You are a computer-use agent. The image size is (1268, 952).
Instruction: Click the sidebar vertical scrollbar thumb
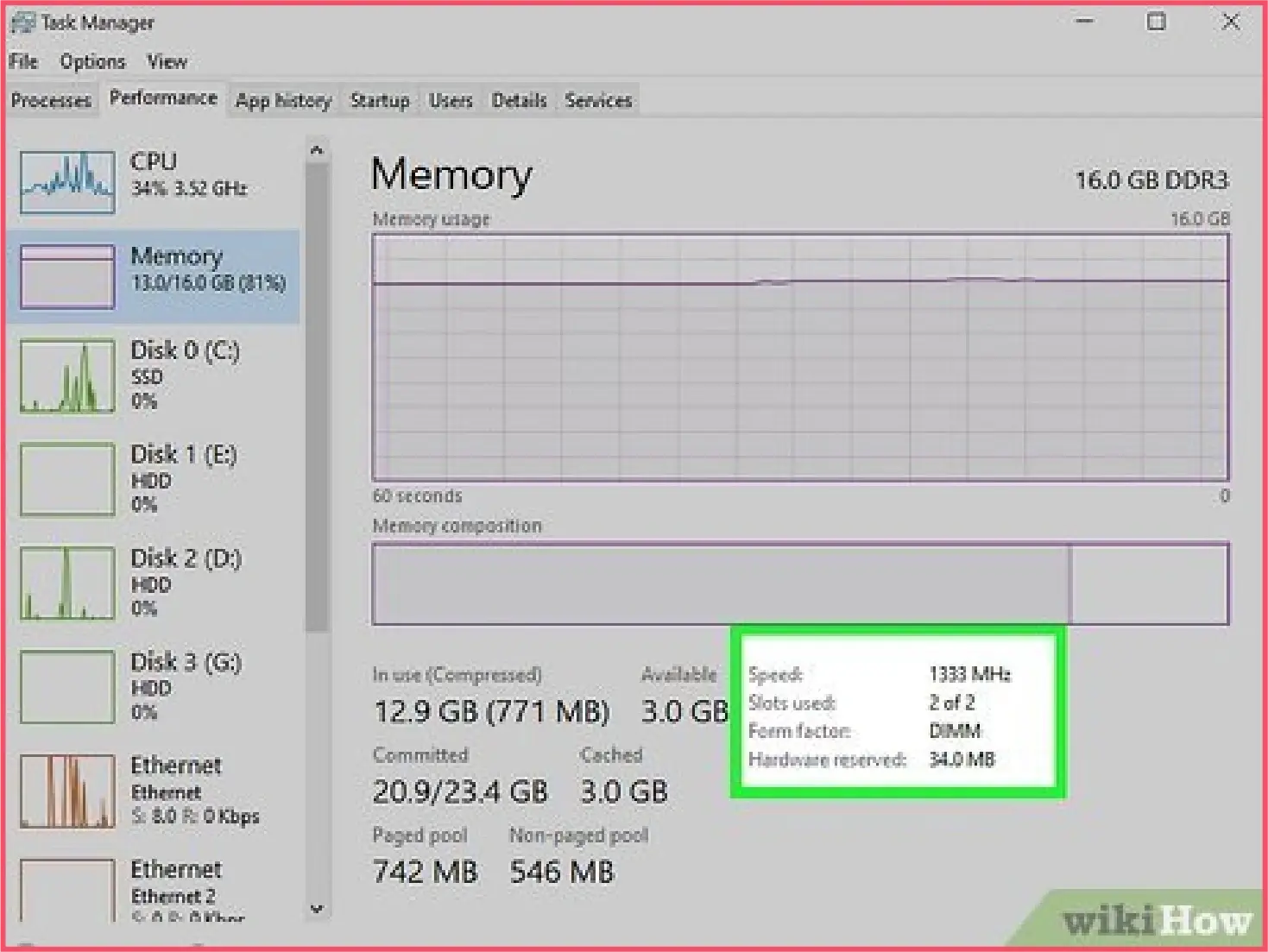pos(317,397)
